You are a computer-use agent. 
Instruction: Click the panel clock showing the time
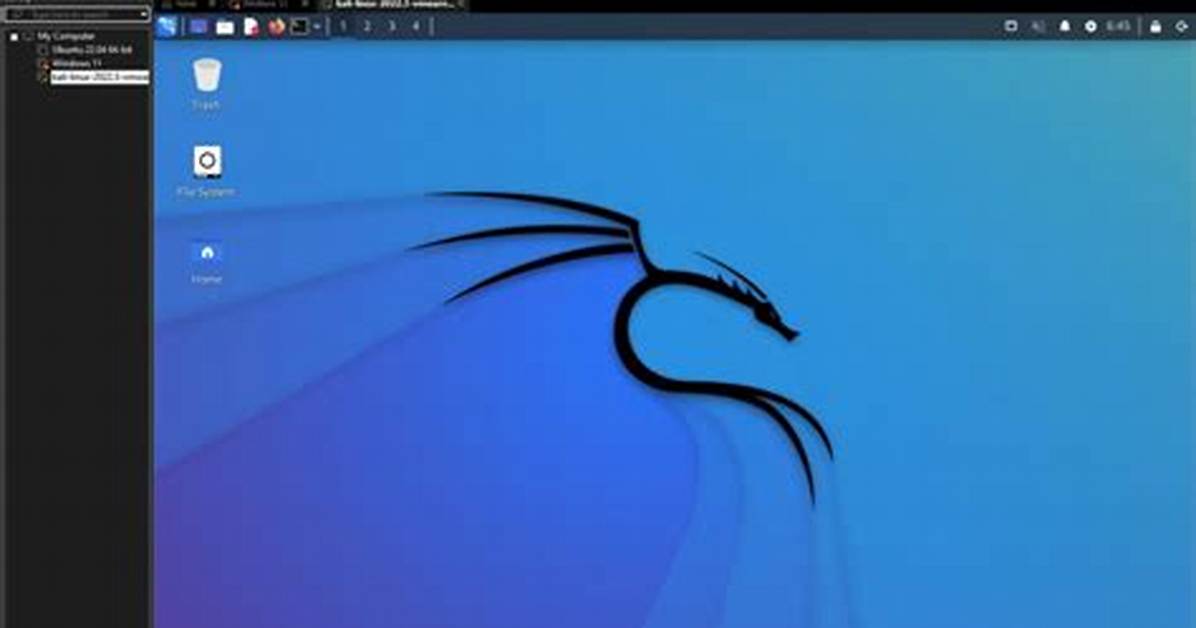1118,26
